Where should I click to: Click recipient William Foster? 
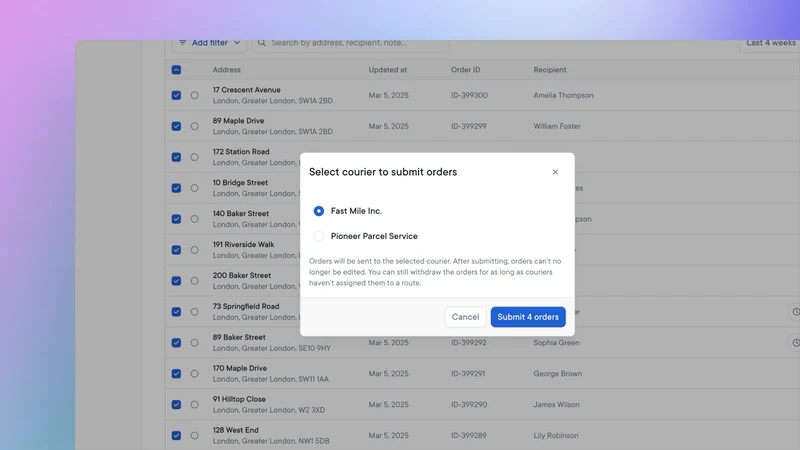(x=557, y=126)
